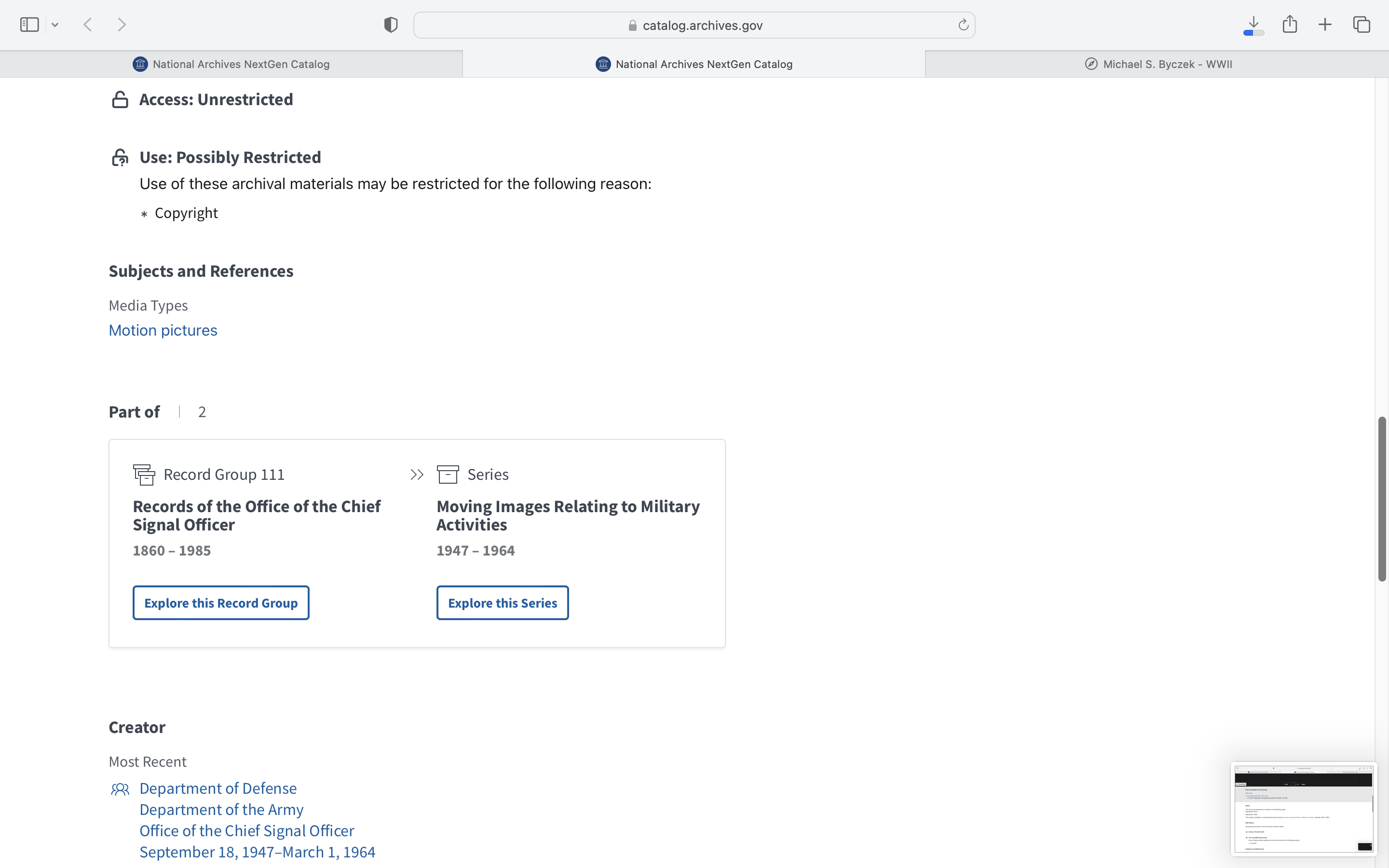Go forward to next page
Viewport: 1389px width, 868px height.
(122, 25)
